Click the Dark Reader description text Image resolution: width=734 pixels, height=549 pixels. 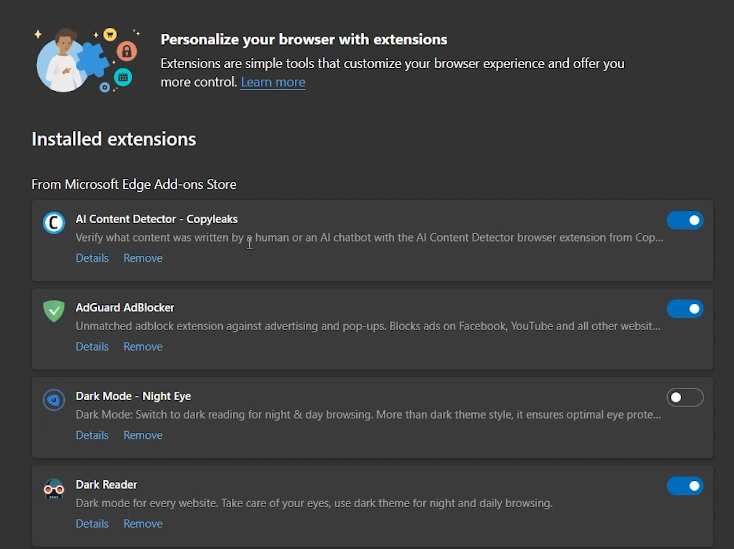point(314,503)
